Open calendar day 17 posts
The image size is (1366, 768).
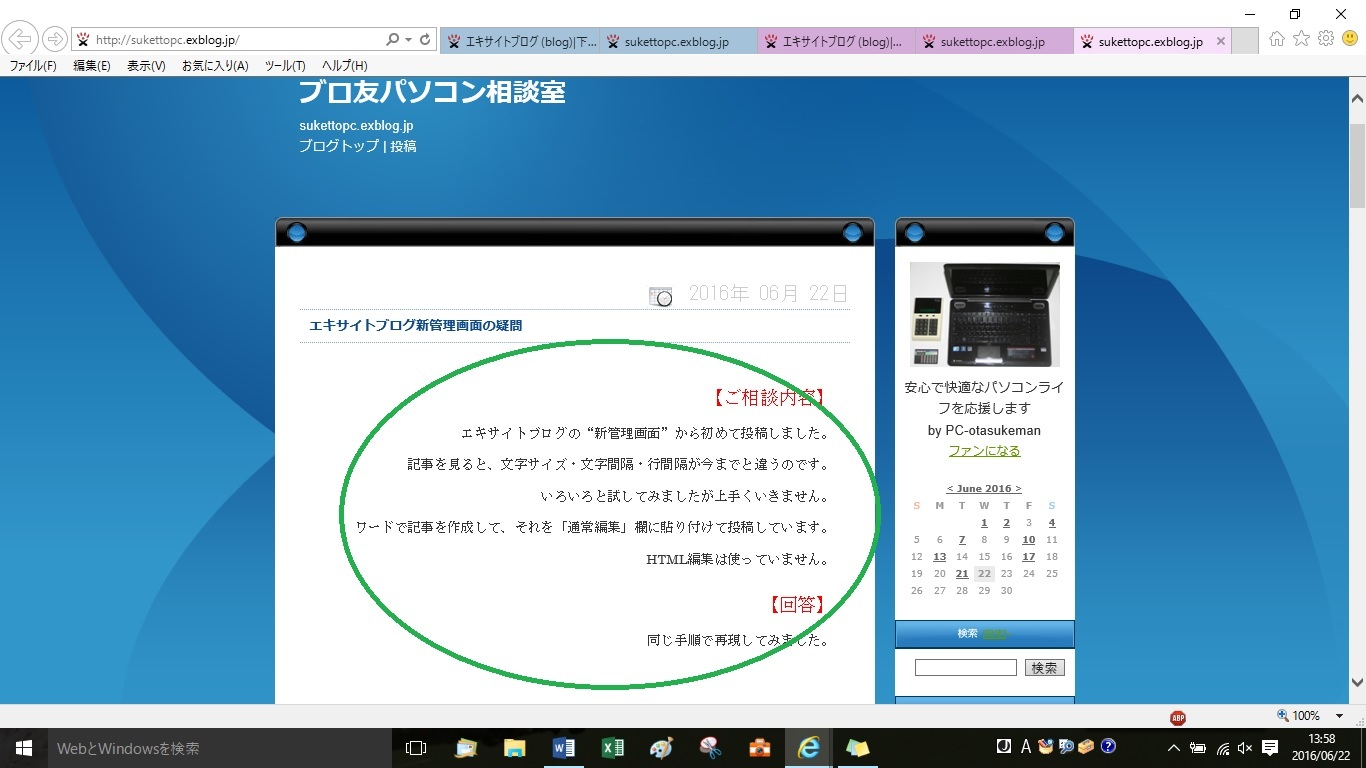pyautogui.click(x=1029, y=557)
